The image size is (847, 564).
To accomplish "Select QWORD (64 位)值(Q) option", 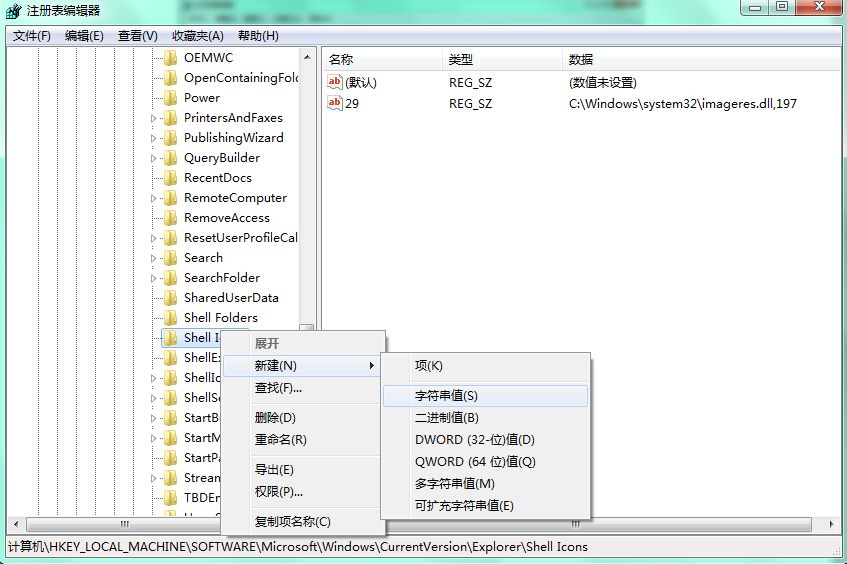I will tap(485, 462).
